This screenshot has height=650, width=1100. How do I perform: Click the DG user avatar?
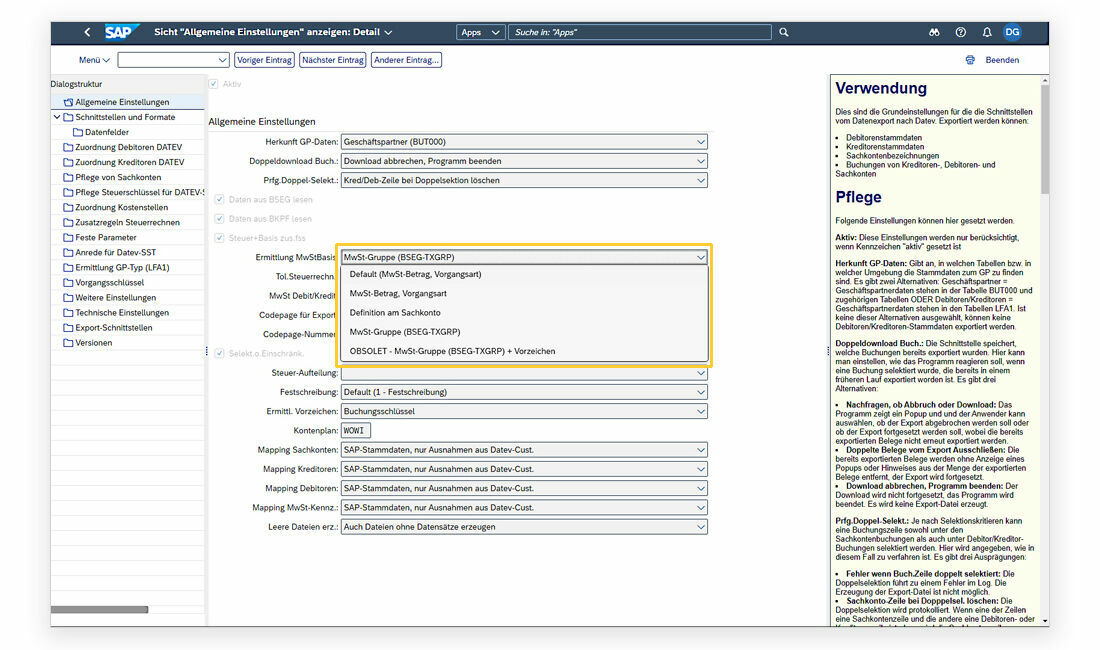[x=1012, y=33]
